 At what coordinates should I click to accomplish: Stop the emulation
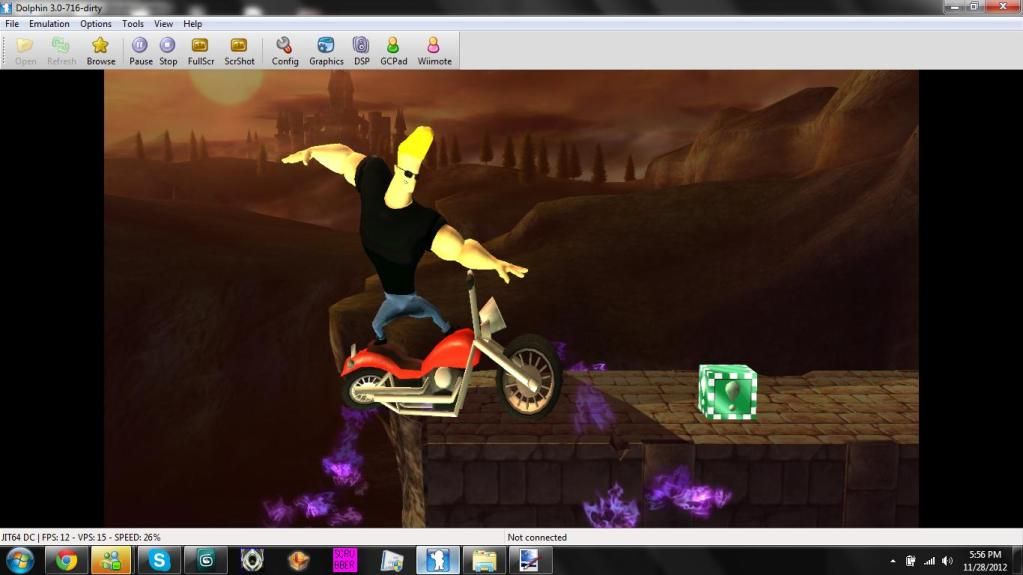coord(168,51)
